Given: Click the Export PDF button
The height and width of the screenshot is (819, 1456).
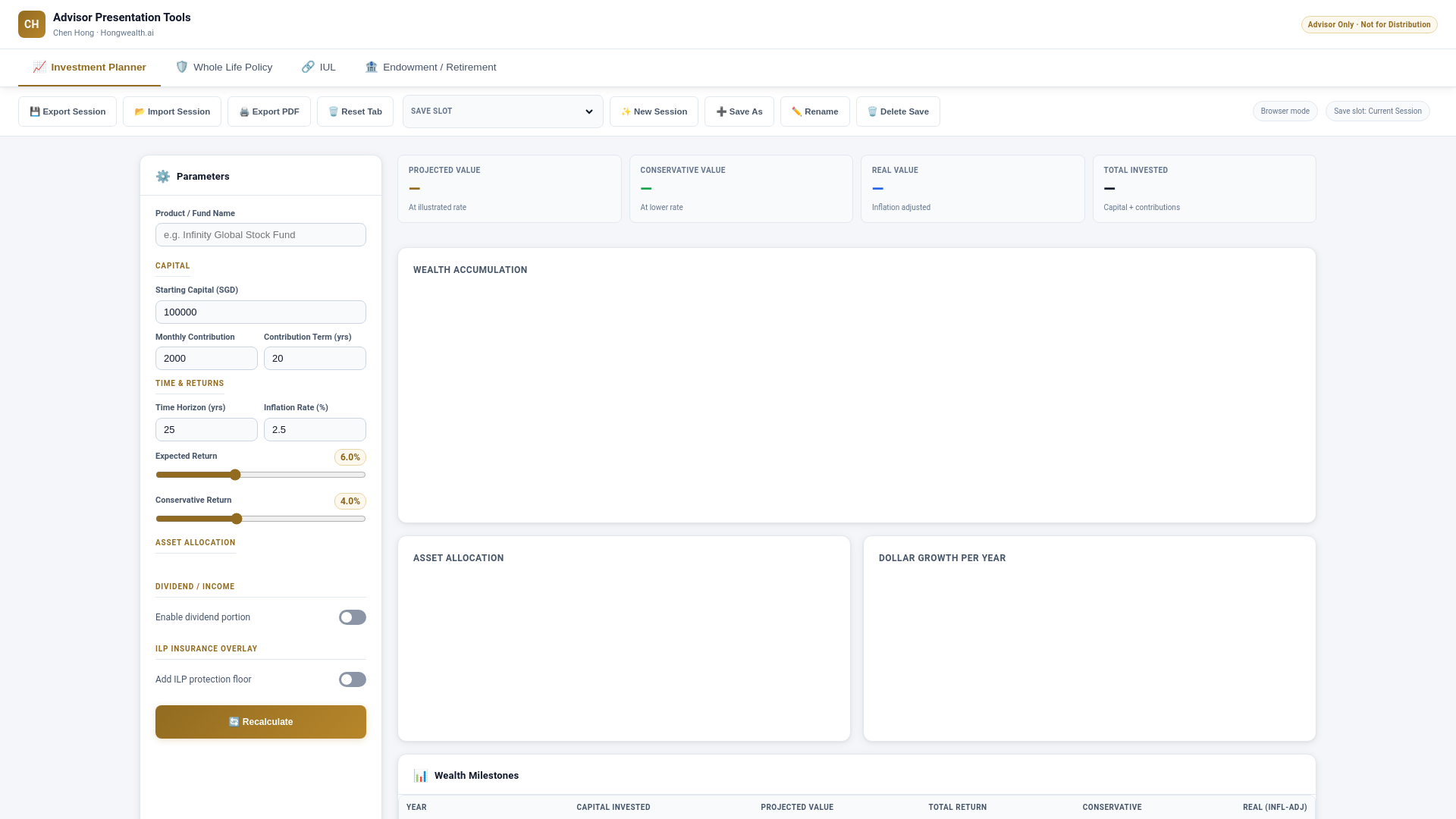Looking at the screenshot, I should coord(269,111).
